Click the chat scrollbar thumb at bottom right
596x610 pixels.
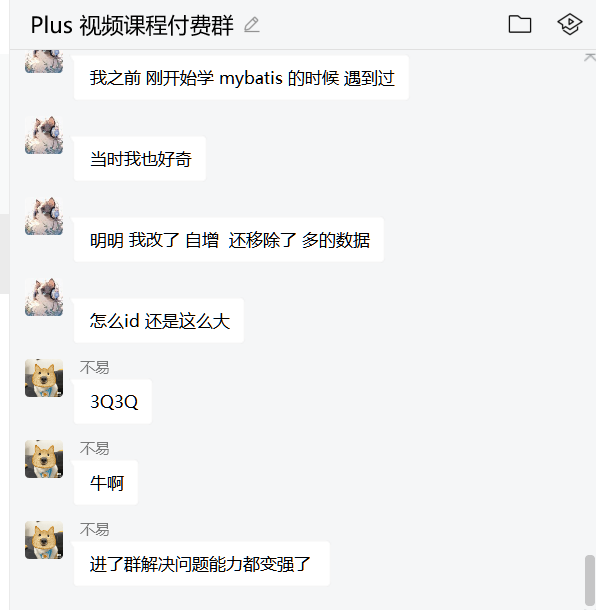(x=590, y=580)
